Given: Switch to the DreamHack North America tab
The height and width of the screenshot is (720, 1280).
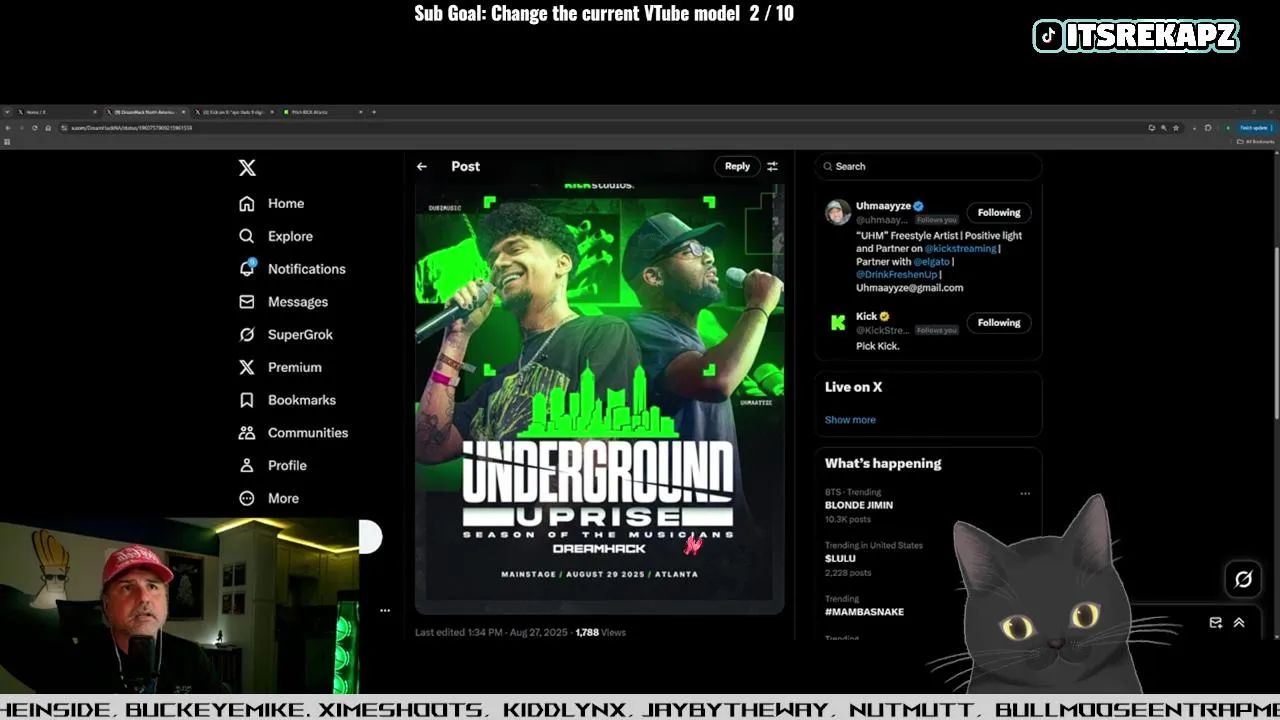Looking at the screenshot, I should (146, 112).
